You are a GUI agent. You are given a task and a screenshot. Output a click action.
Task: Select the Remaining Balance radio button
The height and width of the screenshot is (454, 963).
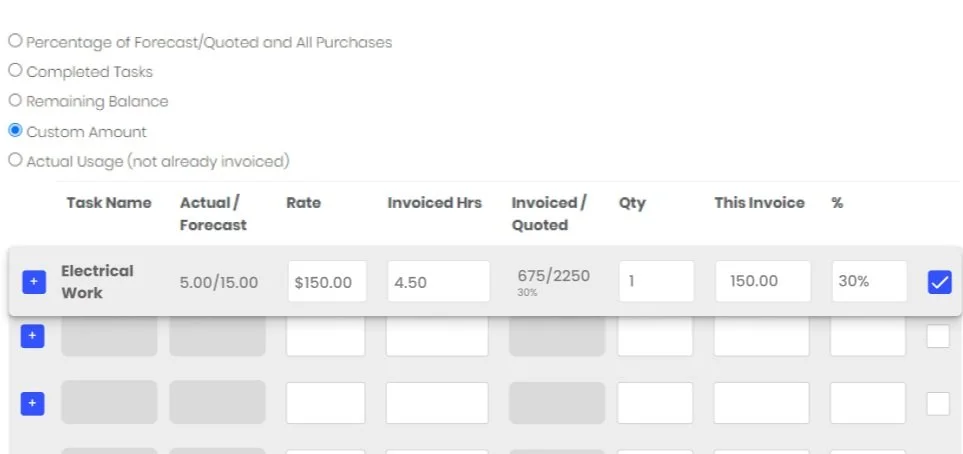pos(15,100)
